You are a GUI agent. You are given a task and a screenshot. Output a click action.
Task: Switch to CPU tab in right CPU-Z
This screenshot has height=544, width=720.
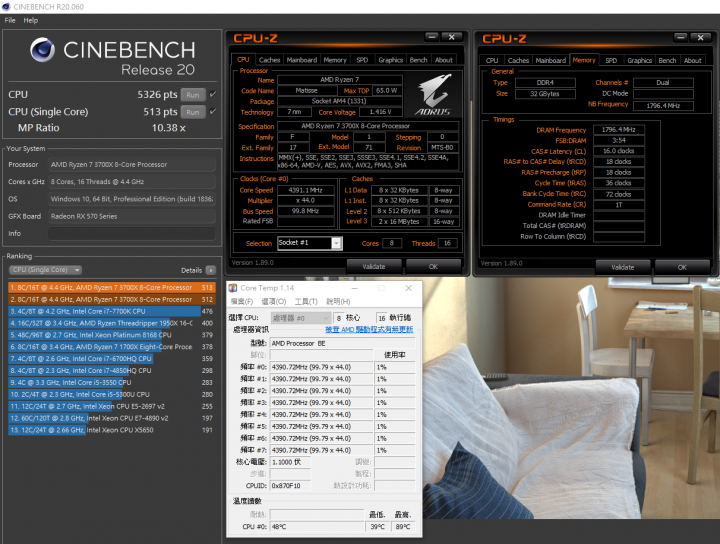[492, 60]
